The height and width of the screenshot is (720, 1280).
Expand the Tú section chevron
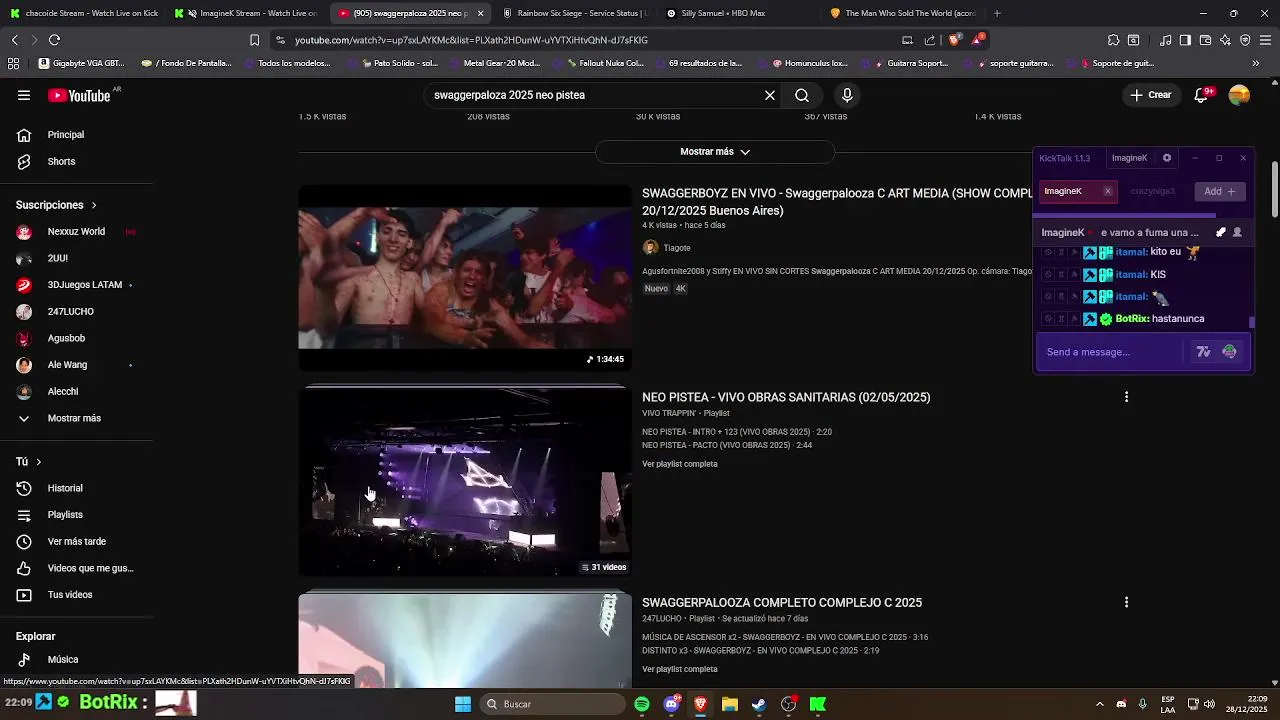[x=38, y=462]
